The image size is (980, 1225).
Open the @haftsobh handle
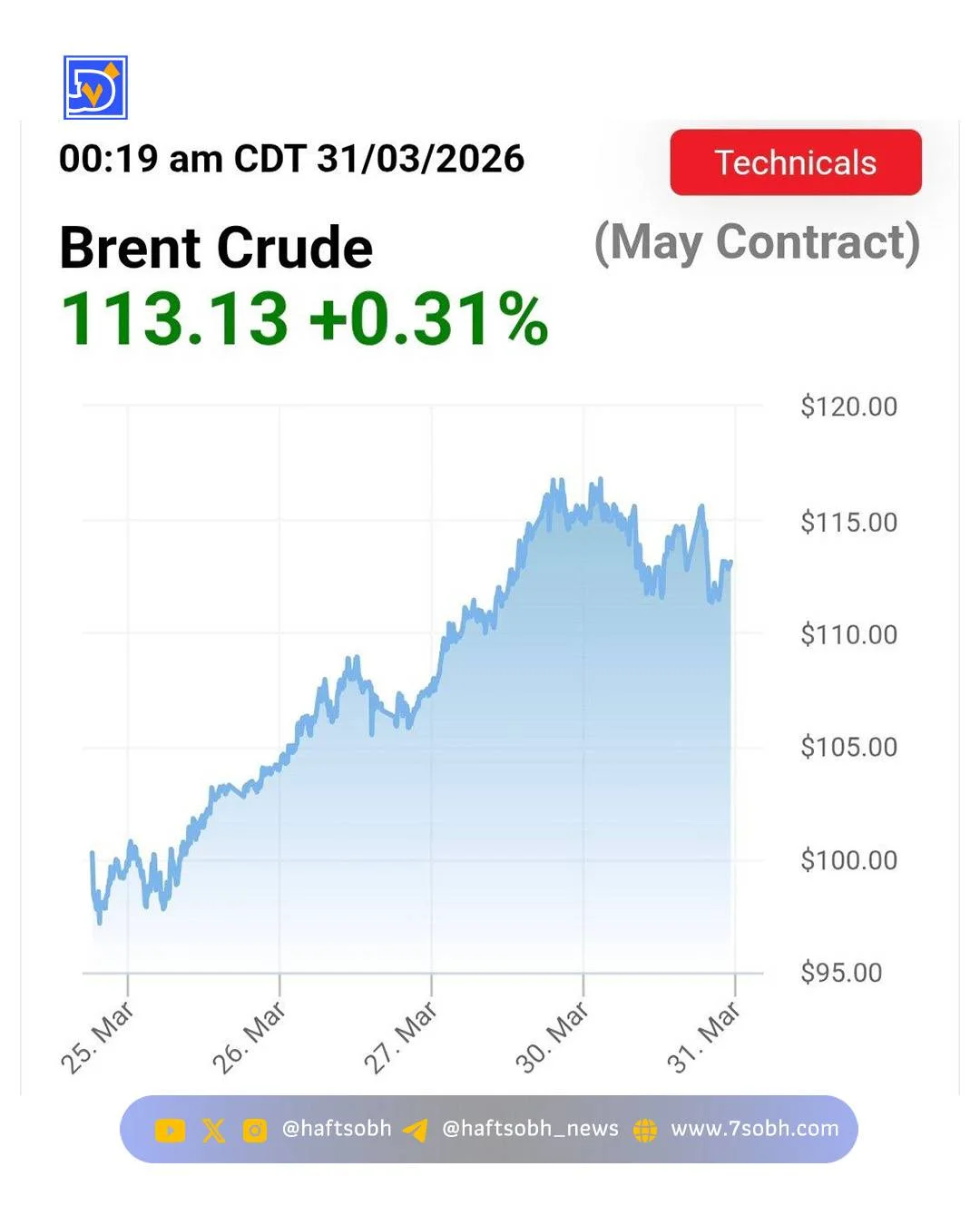(337, 1129)
